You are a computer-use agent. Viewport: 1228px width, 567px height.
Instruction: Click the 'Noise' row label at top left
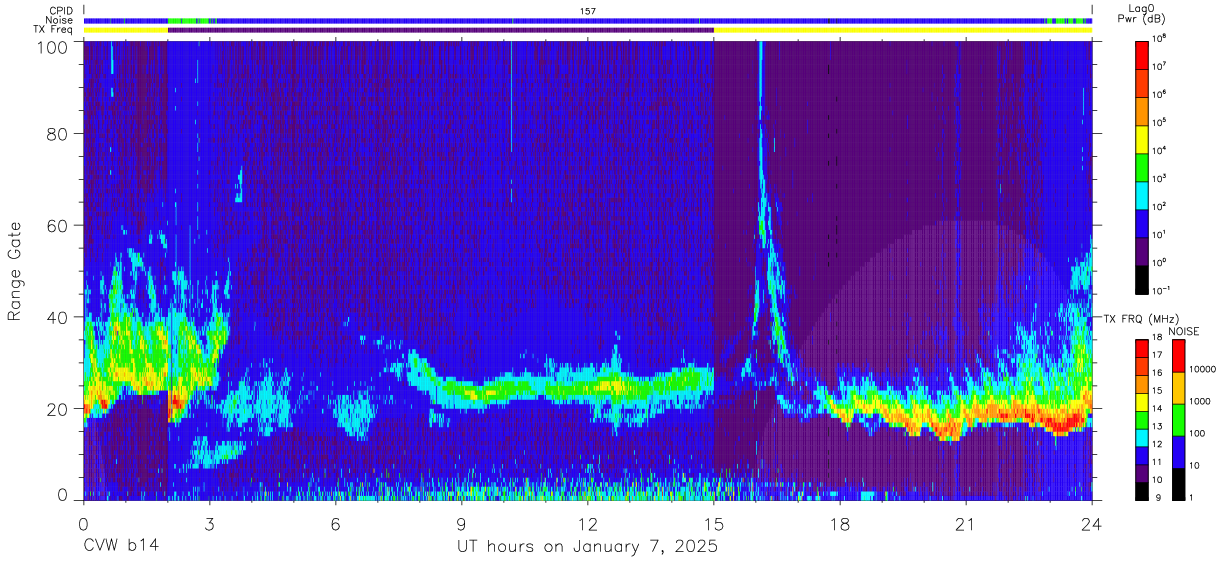coord(60,20)
